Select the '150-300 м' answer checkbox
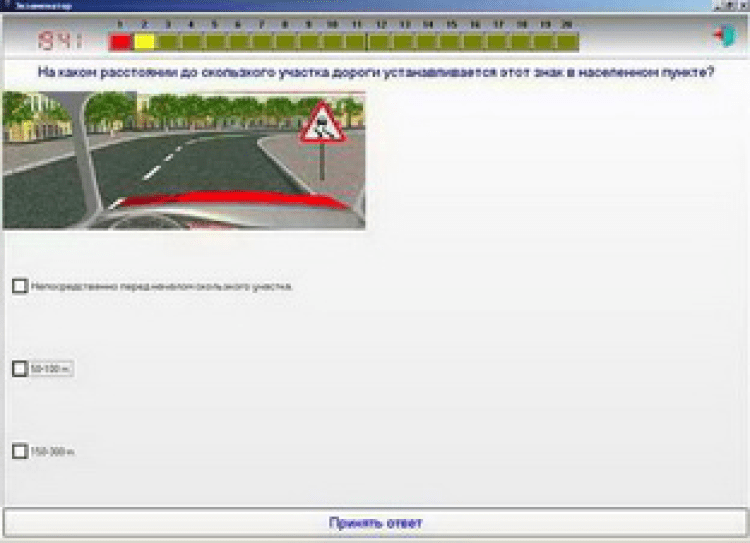 point(19,451)
